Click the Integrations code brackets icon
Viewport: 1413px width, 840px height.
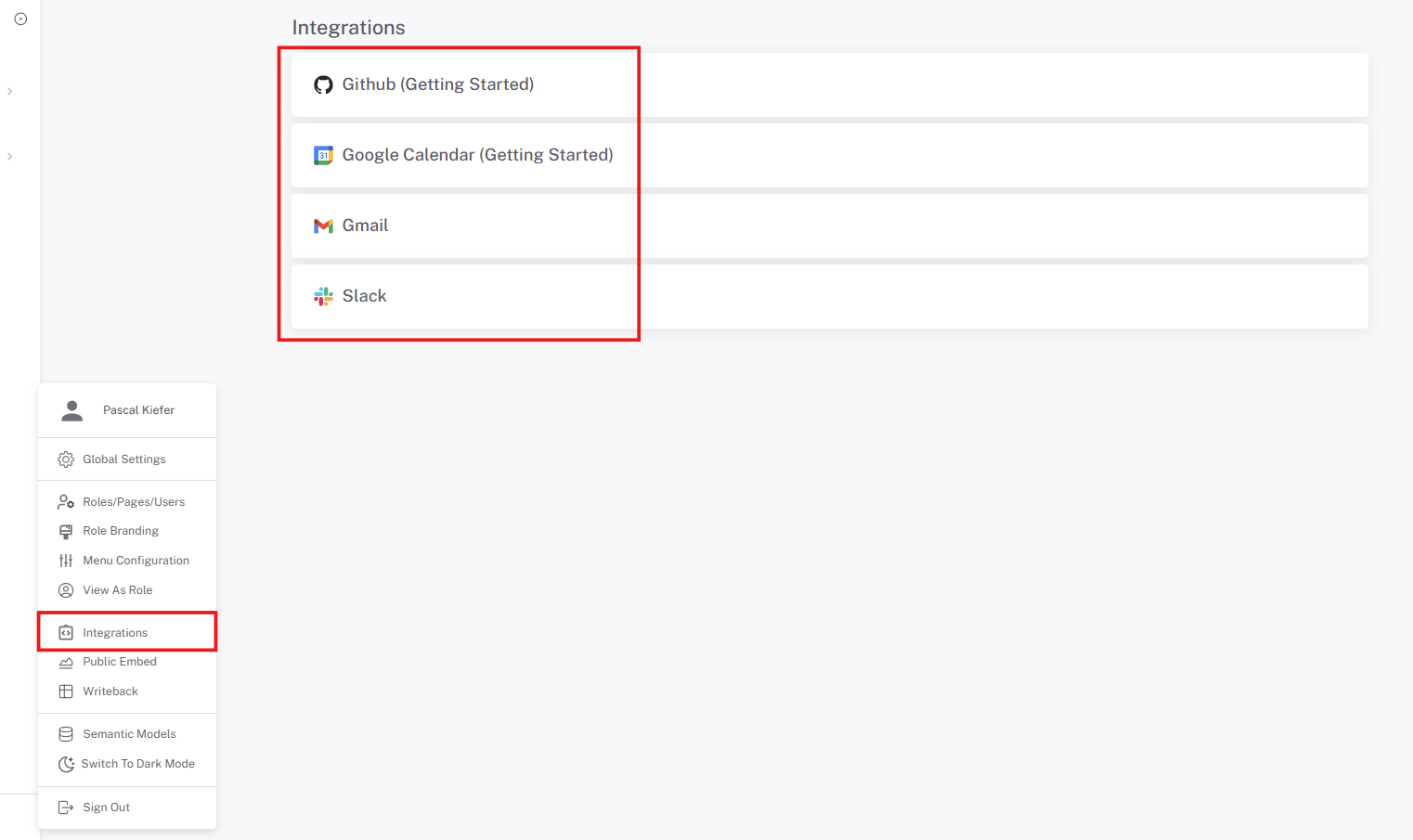65,632
